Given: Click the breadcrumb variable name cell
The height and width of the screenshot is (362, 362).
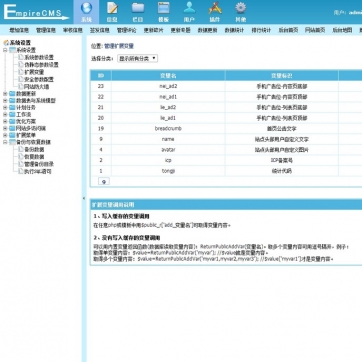Looking at the screenshot, I should pyautogui.click(x=168, y=128).
